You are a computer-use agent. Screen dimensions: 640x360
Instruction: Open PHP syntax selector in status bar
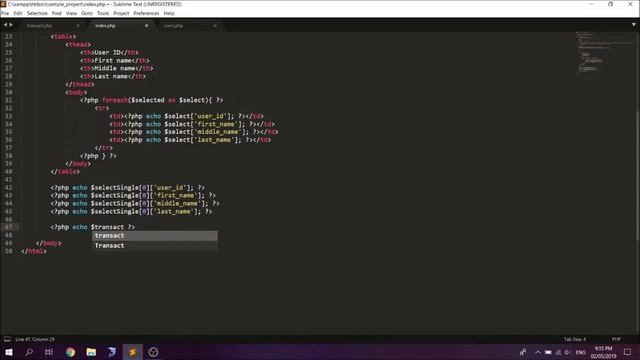pos(616,339)
